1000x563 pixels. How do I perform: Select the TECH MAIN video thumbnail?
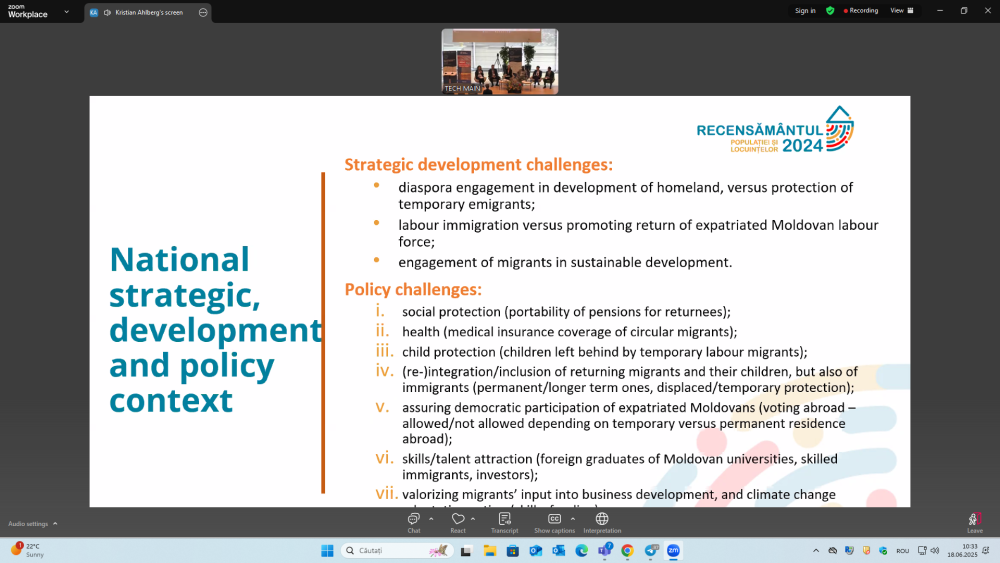[x=500, y=62]
